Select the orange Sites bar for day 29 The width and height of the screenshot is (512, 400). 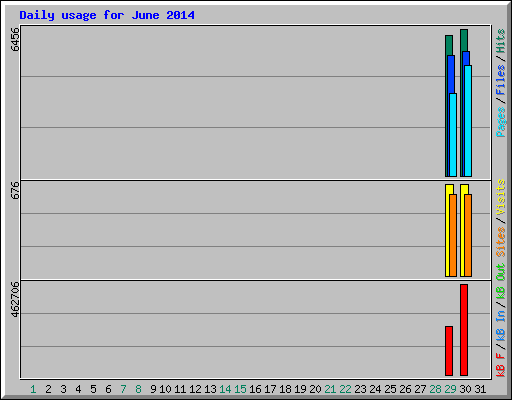tap(453, 235)
